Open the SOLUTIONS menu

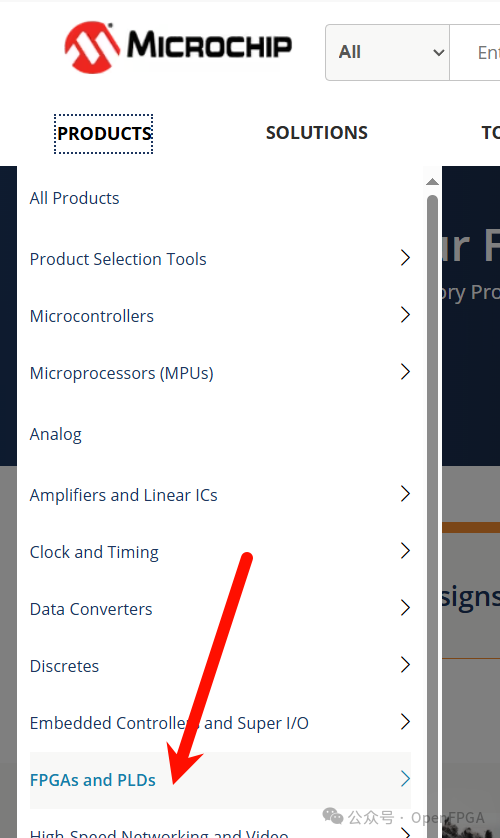click(x=317, y=133)
